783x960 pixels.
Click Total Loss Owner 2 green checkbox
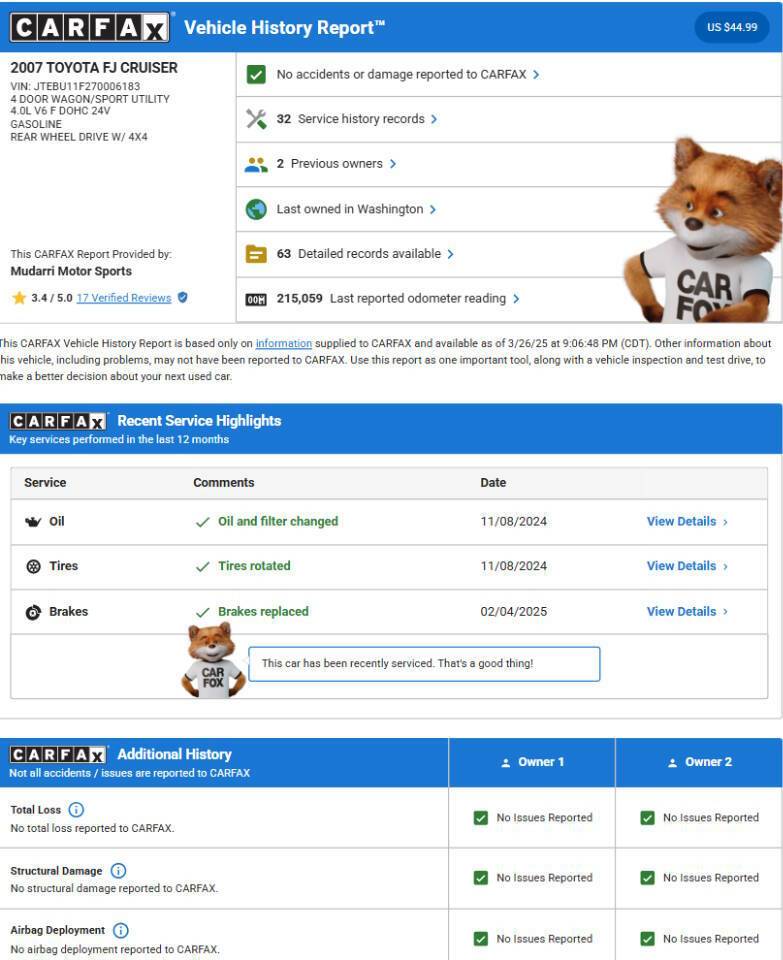(648, 818)
